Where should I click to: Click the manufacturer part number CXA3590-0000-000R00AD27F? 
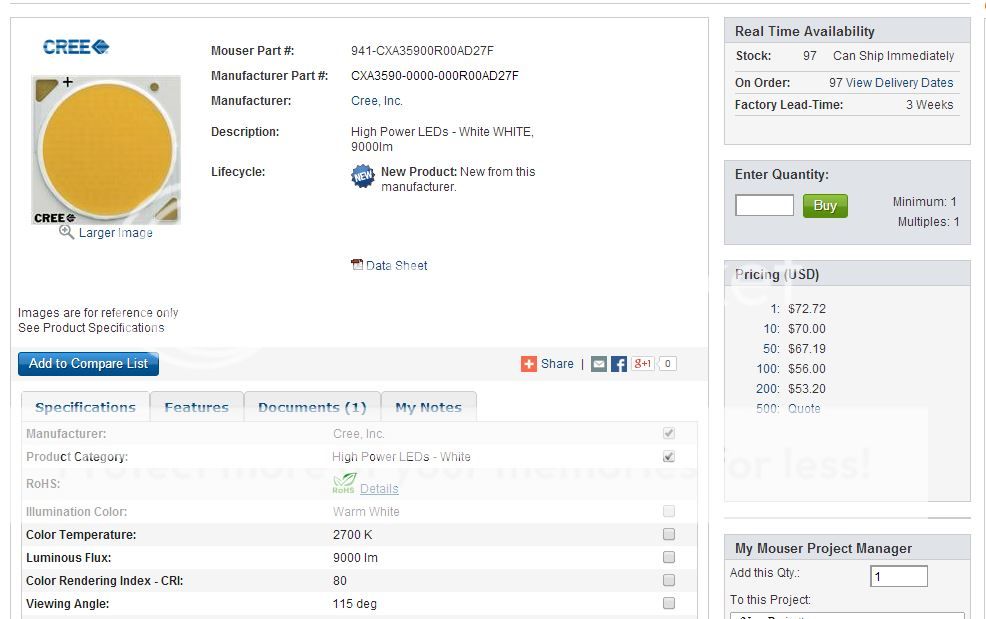pos(435,75)
